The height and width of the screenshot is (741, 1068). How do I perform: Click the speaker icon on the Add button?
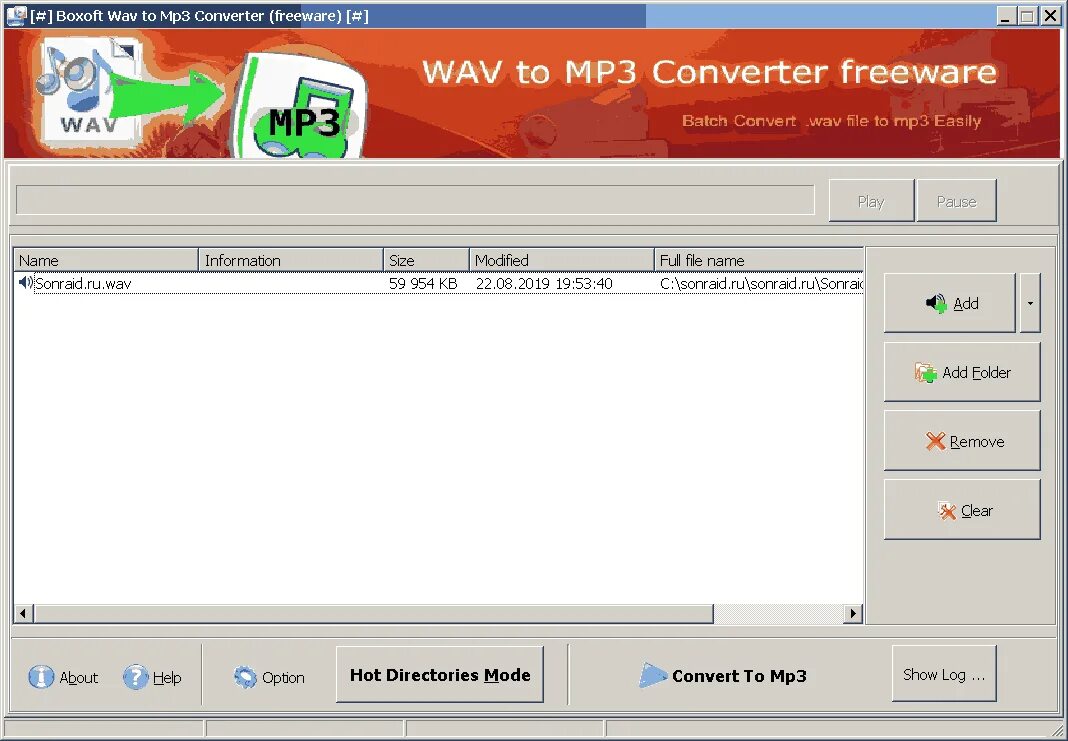point(937,303)
